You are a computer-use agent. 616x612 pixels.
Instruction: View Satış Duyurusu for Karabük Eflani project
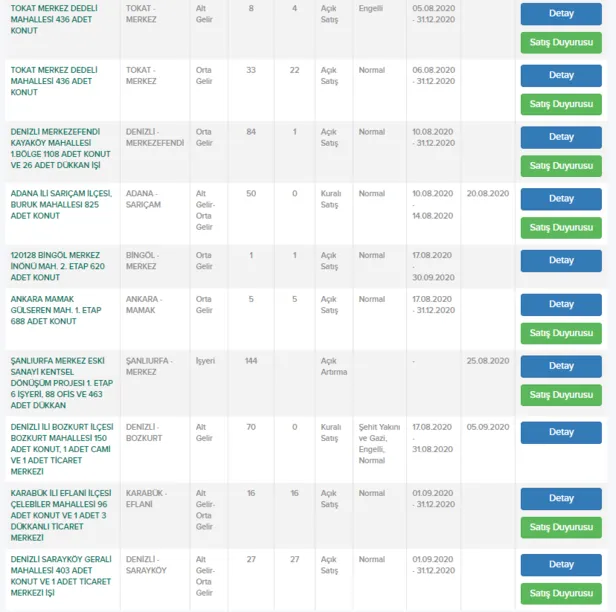pos(561,527)
